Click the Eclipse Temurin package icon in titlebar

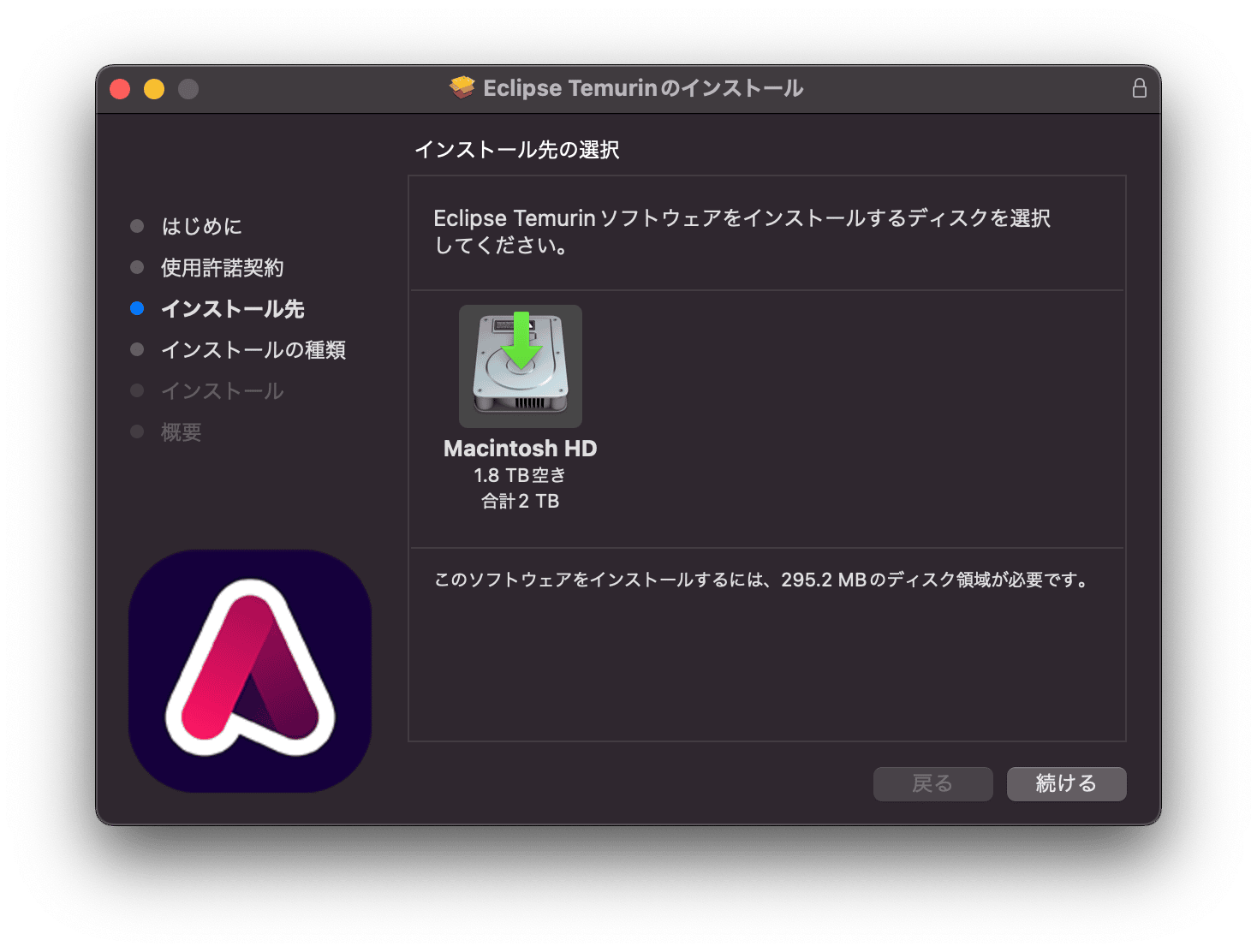coord(462,86)
